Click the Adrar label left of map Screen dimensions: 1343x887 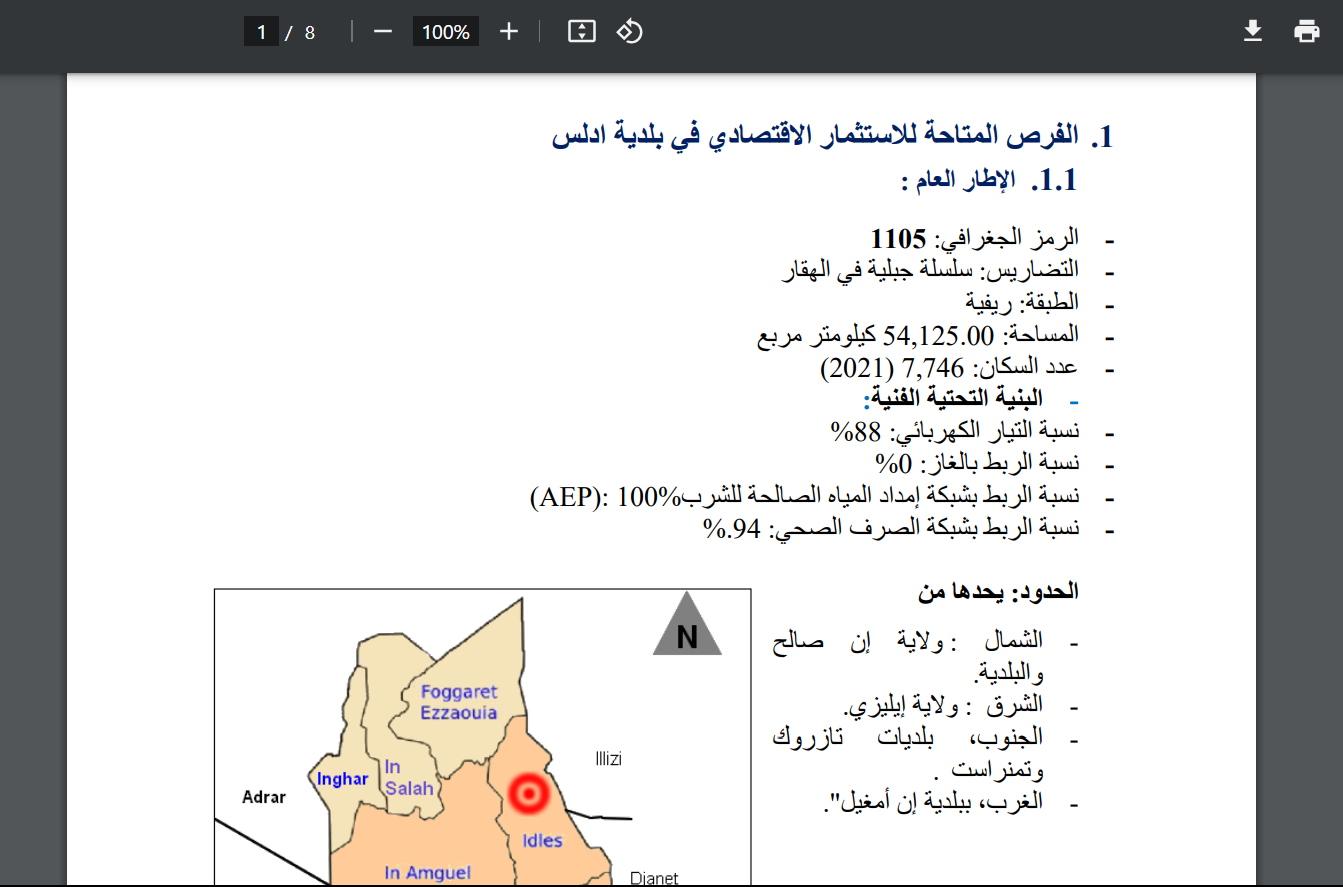(264, 797)
